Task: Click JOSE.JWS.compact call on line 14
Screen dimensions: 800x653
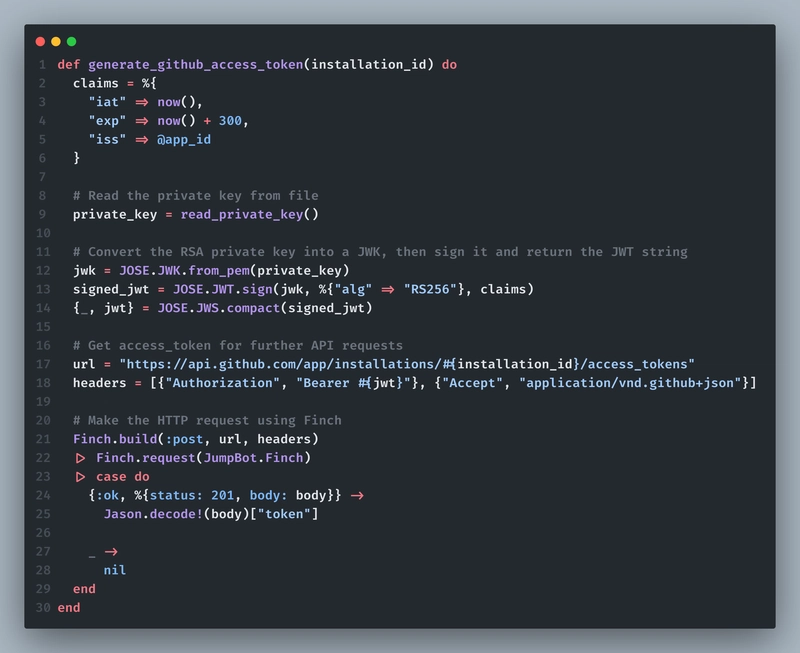Action: click(265, 308)
